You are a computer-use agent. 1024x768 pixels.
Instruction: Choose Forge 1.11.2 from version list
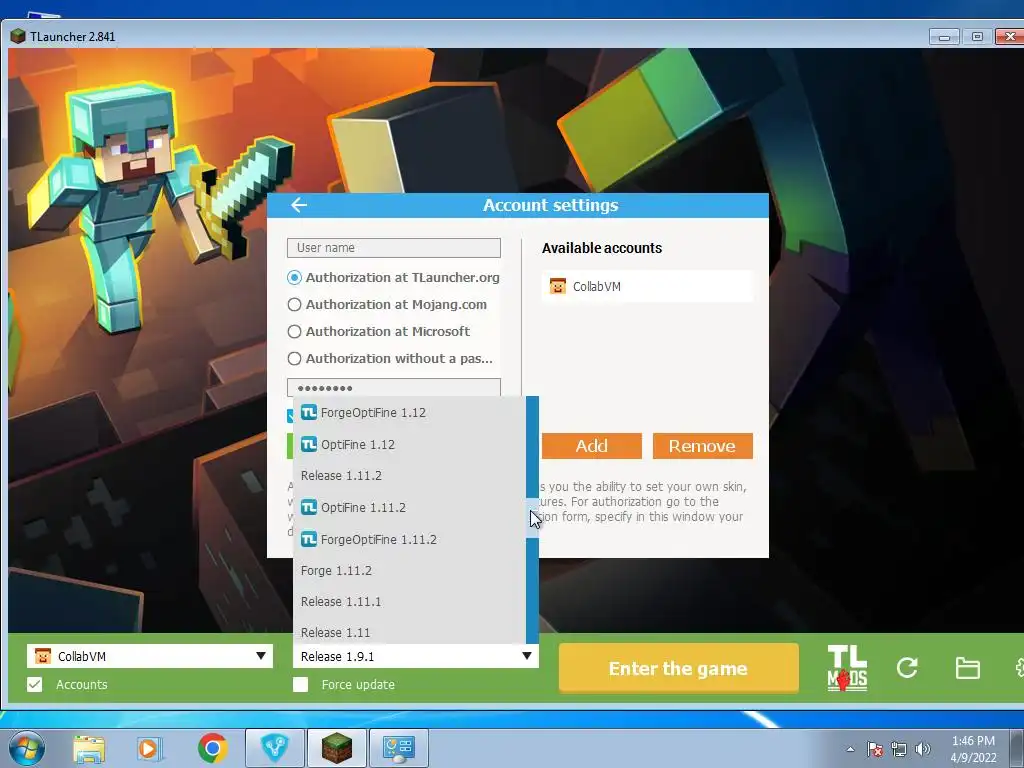[409, 570]
